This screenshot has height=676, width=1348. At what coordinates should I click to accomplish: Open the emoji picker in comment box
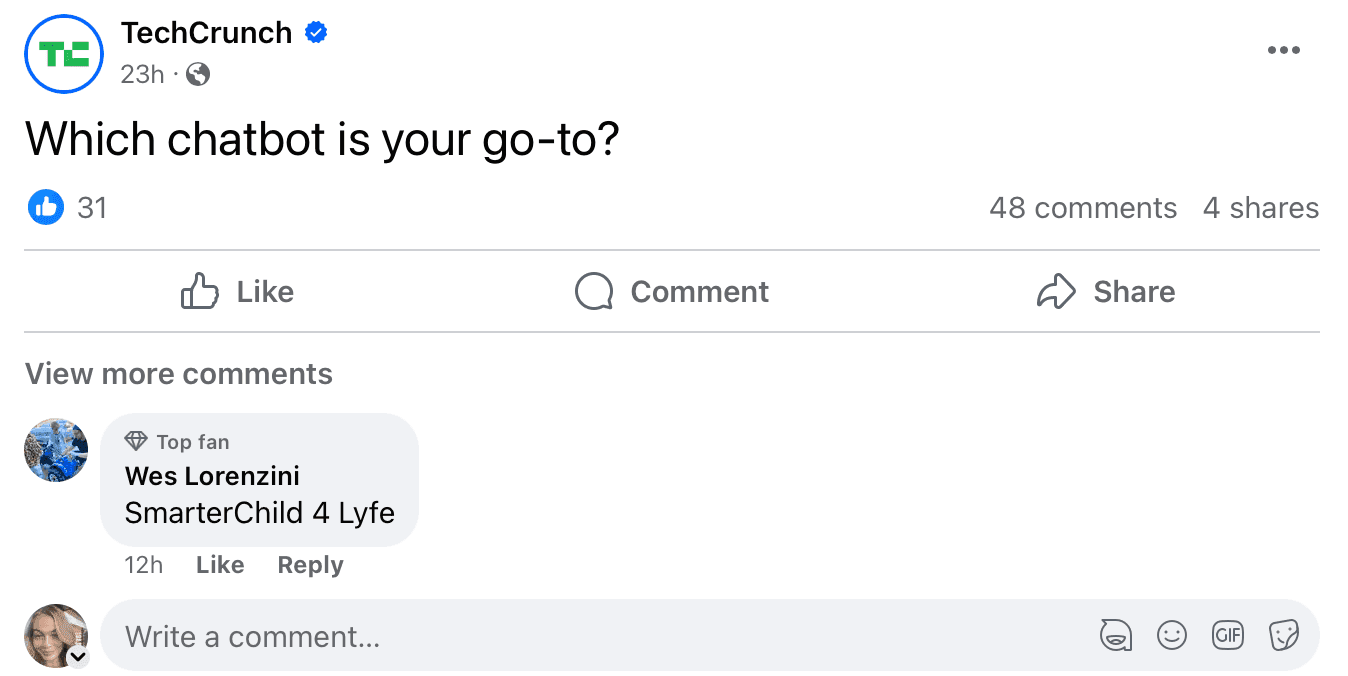pyautogui.click(x=1172, y=635)
